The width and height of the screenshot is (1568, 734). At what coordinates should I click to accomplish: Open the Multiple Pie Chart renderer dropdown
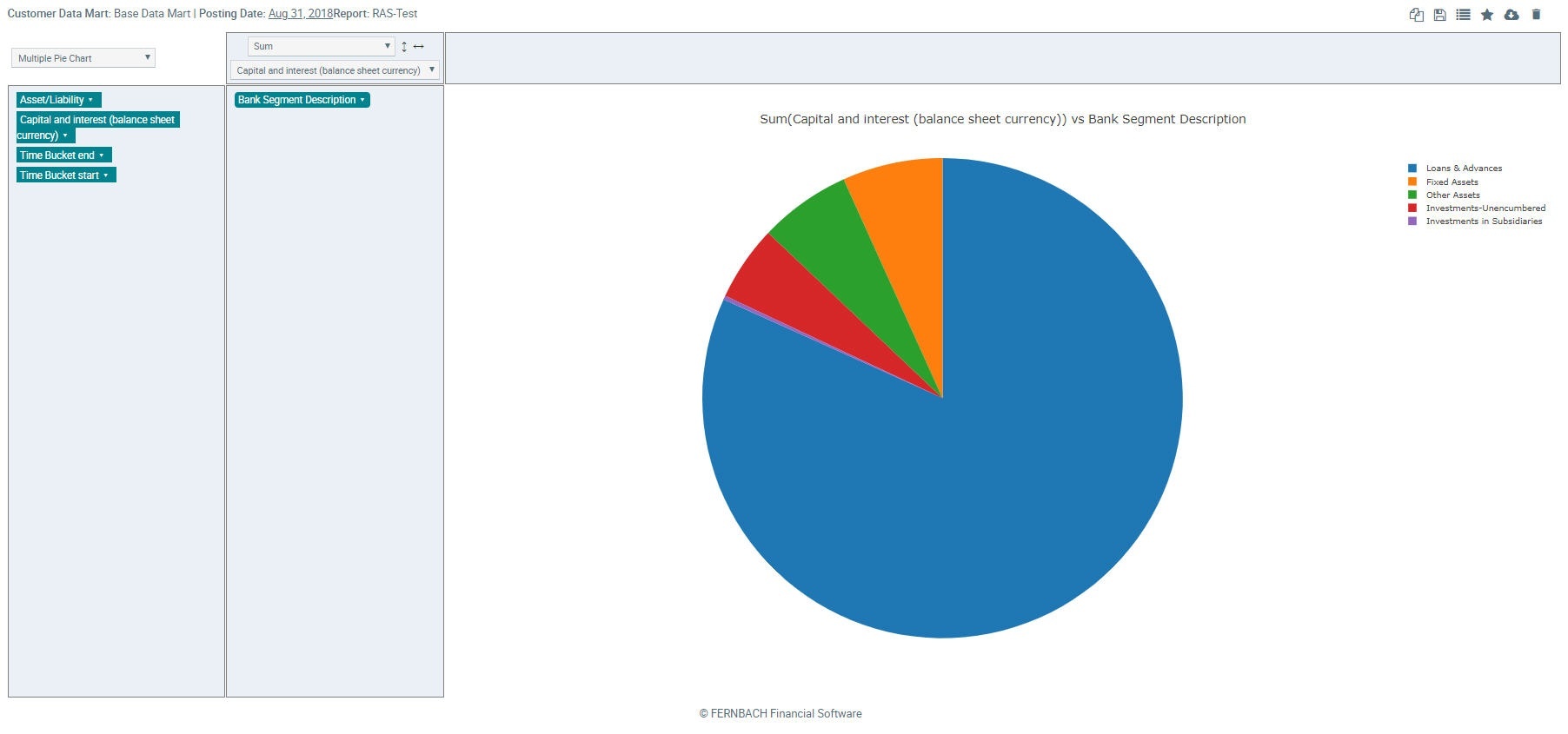83,58
